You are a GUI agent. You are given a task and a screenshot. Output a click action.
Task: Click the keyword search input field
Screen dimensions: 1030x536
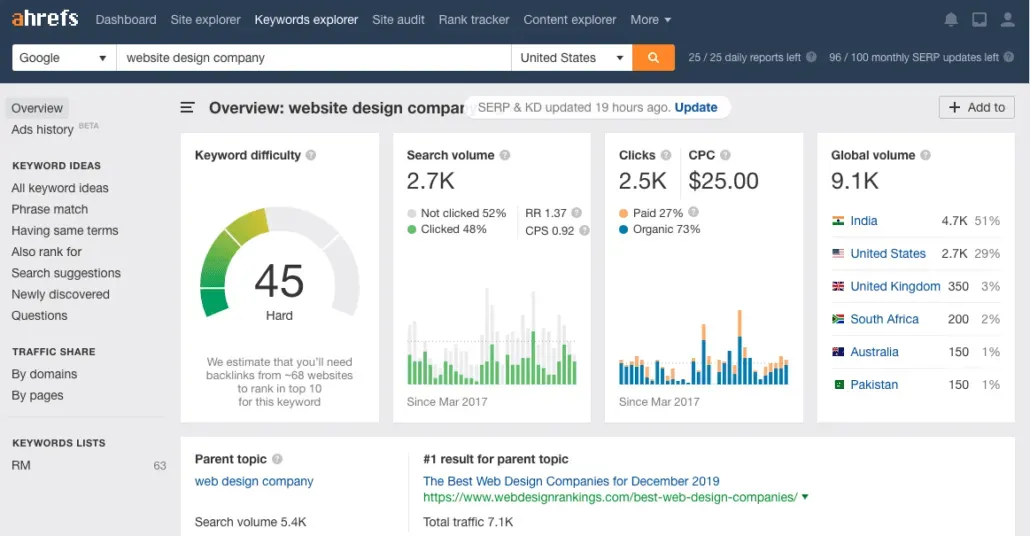click(313, 58)
